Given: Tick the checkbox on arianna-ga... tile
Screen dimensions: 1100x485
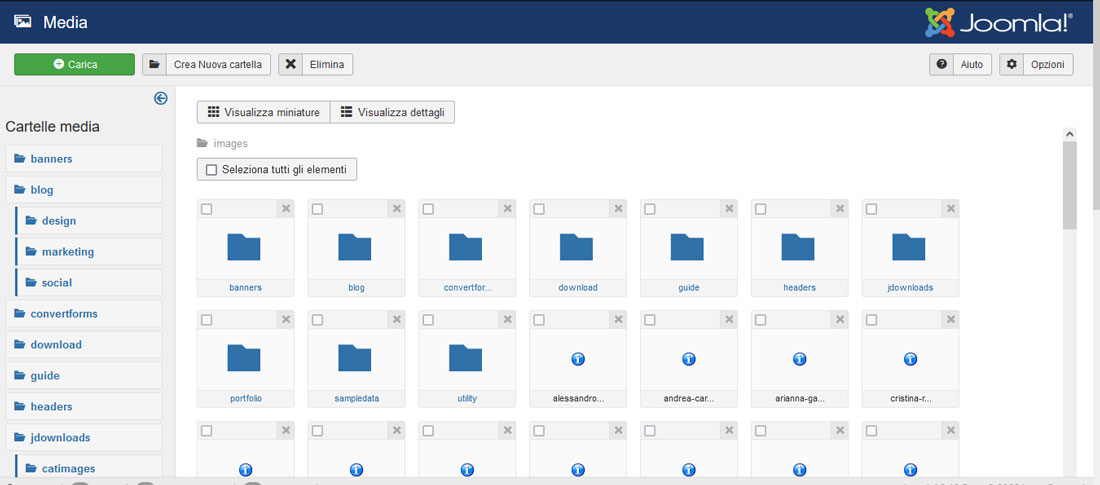Looking at the screenshot, I should (760, 320).
